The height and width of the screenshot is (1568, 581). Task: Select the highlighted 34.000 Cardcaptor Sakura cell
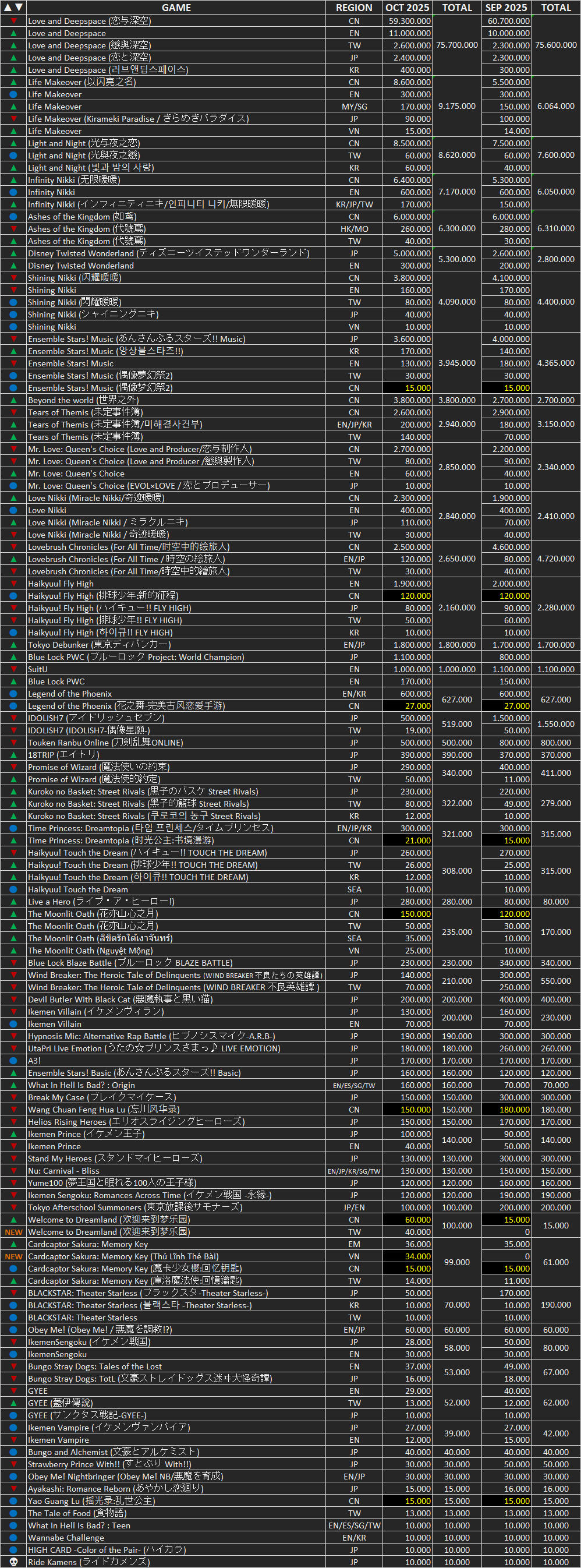point(408,1256)
